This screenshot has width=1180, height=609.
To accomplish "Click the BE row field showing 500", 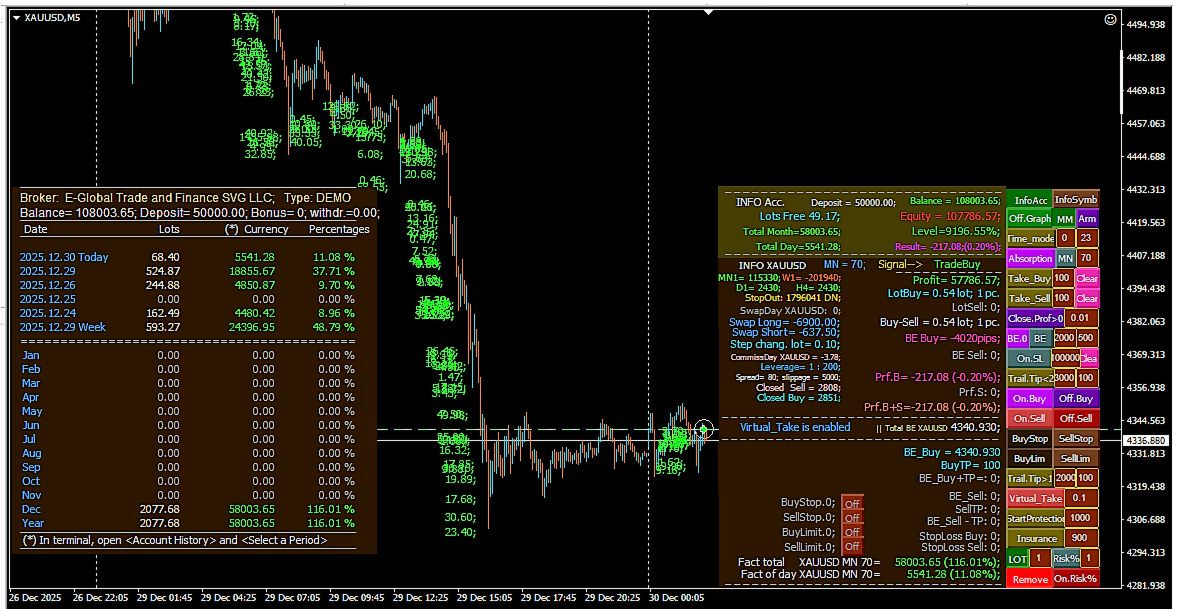I will tap(1087, 338).
